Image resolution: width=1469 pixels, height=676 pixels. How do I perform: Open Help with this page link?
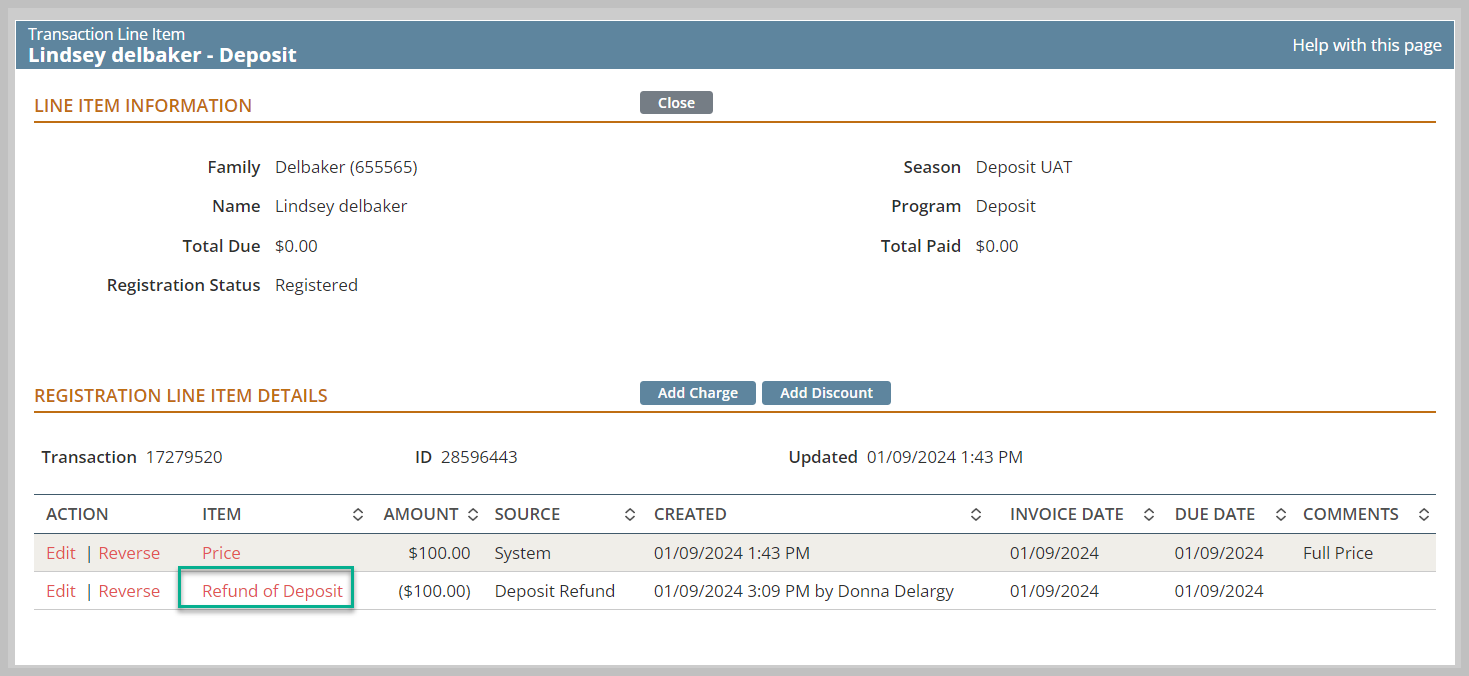(x=1367, y=45)
